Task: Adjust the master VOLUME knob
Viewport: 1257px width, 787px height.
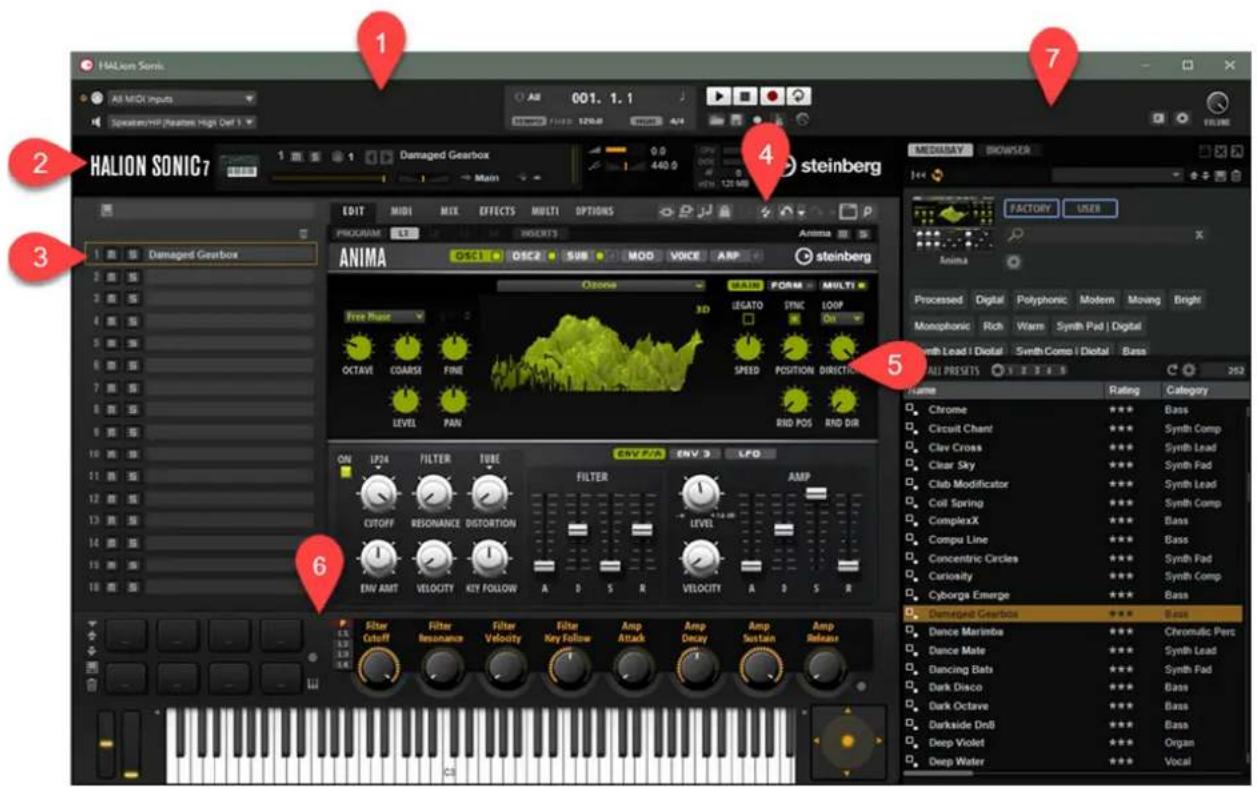Action: tap(1217, 103)
